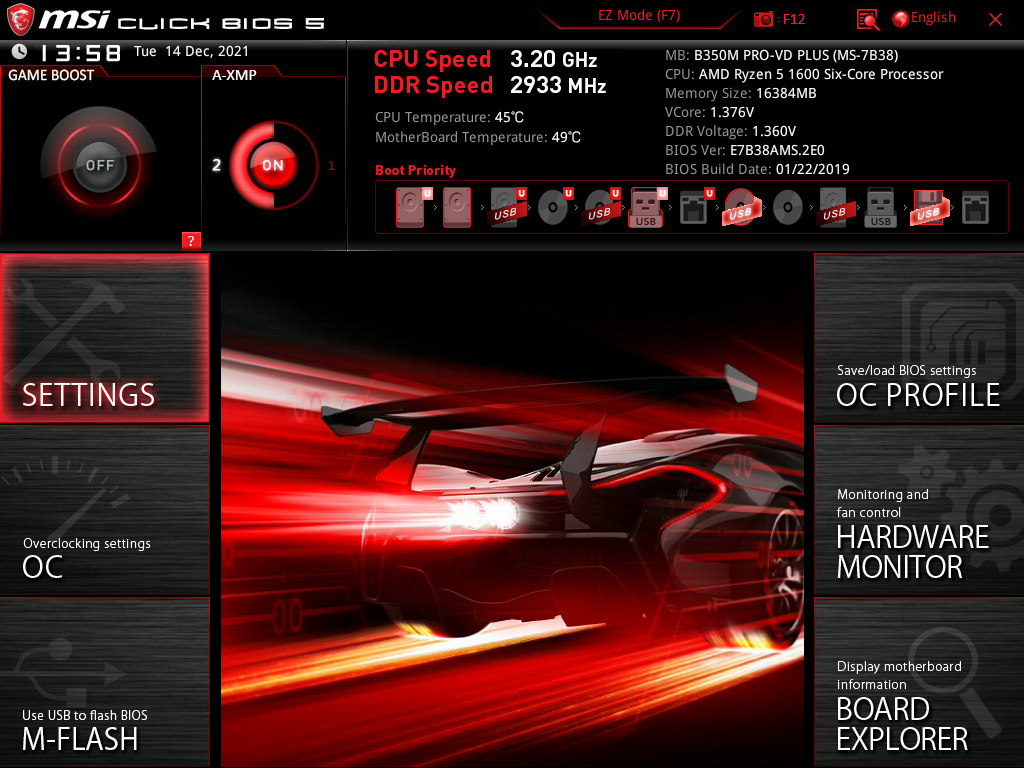Select the UEFI USB CD/DVD boot icon
Screen dimensions: 1024x768
[x=601, y=207]
